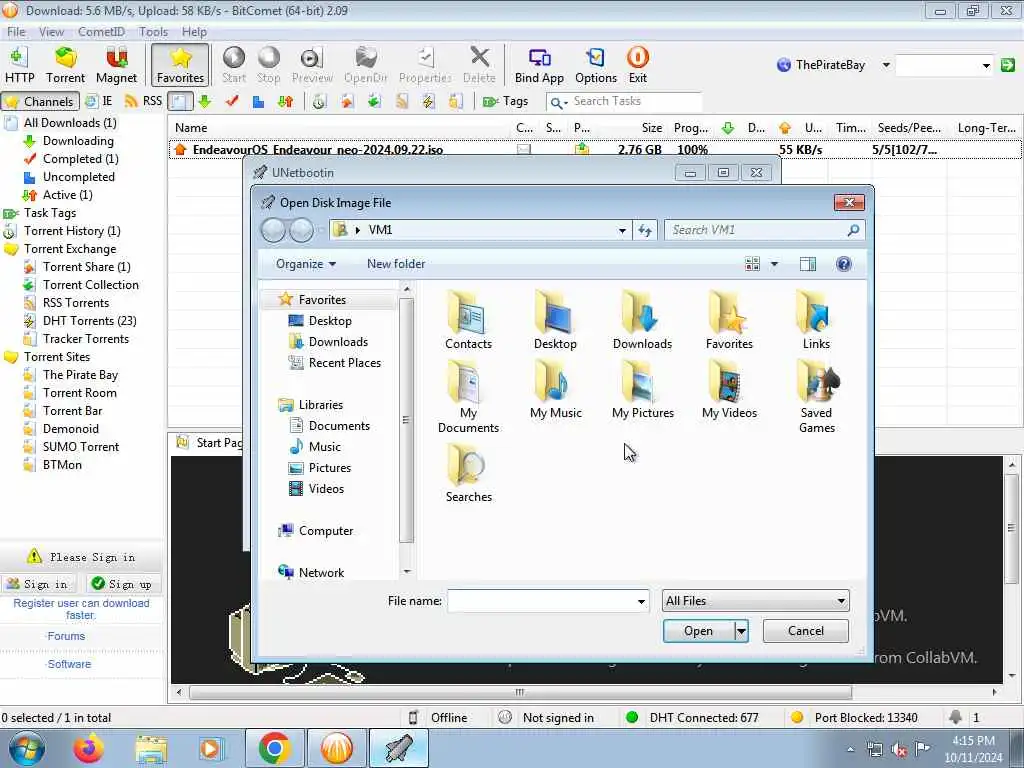Select the Saved Games folder

click(x=816, y=396)
